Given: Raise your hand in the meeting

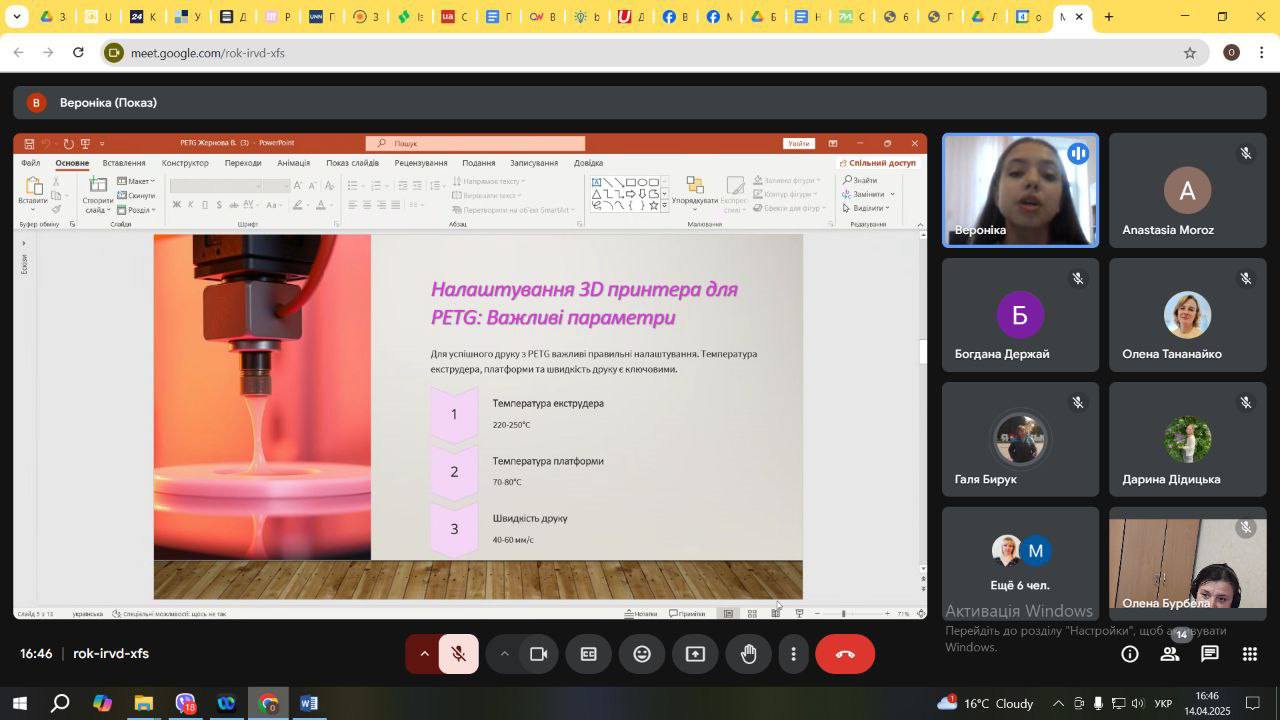Looking at the screenshot, I should pos(748,654).
